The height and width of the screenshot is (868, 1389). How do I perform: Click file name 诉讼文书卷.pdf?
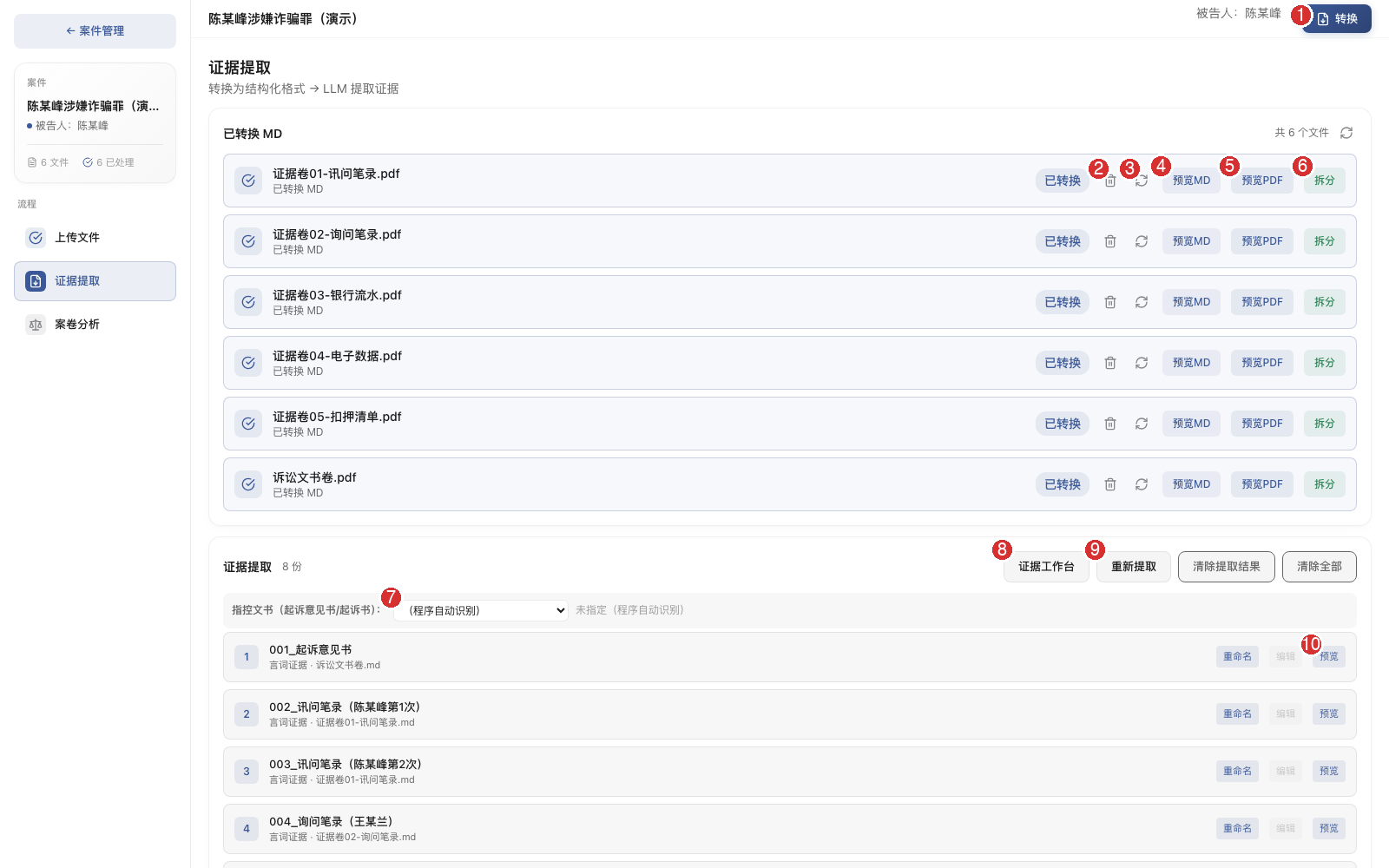[x=315, y=477]
